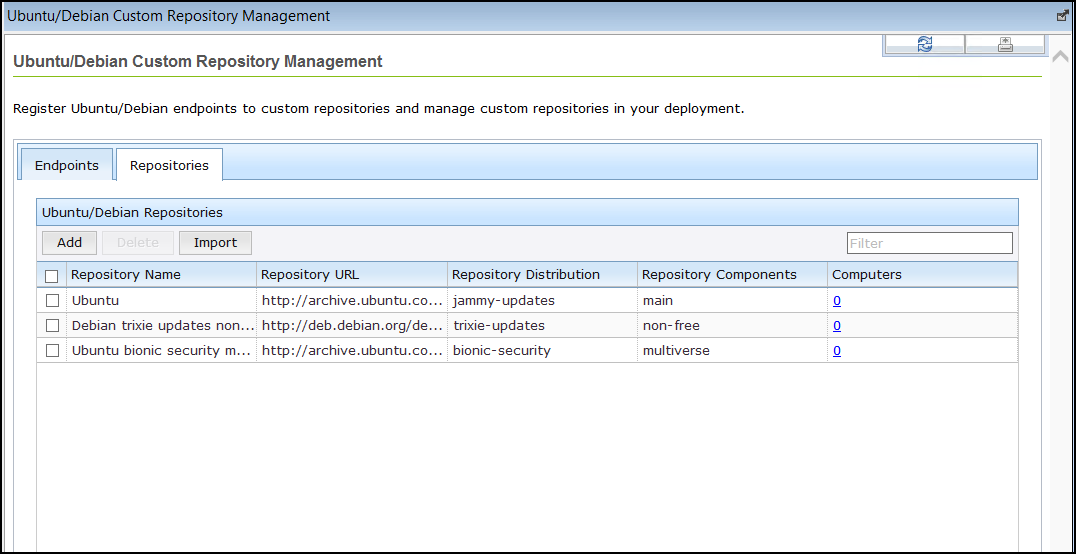
Task: Click the 'trixie-updates' distribution cell
Action: pyautogui.click(x=542, y=325)
